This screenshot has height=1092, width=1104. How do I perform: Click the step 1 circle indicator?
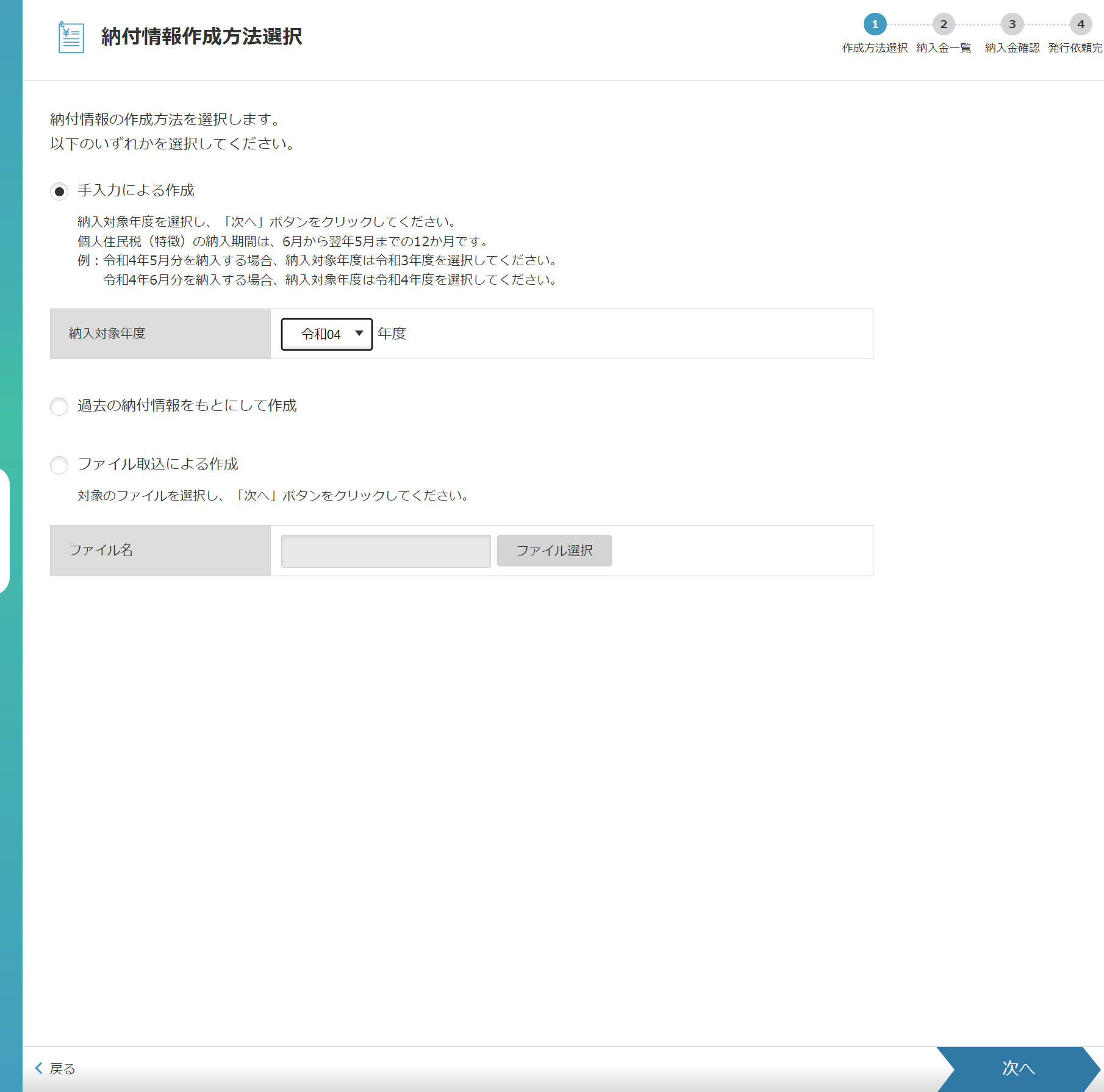point(875,24)
